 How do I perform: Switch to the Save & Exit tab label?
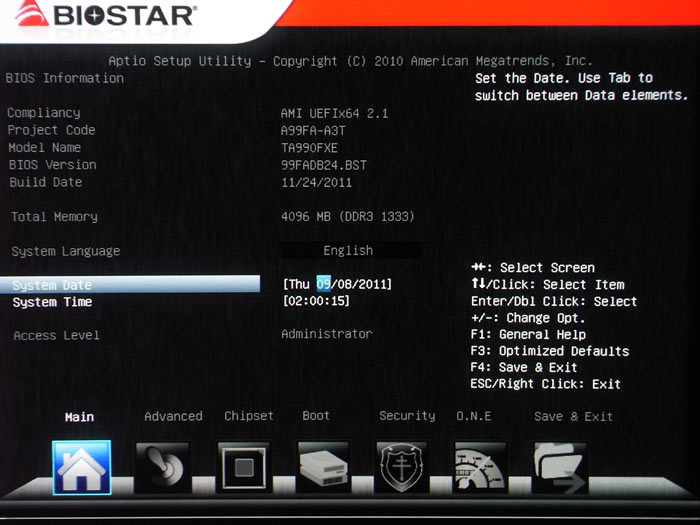[x=573, y=417]
